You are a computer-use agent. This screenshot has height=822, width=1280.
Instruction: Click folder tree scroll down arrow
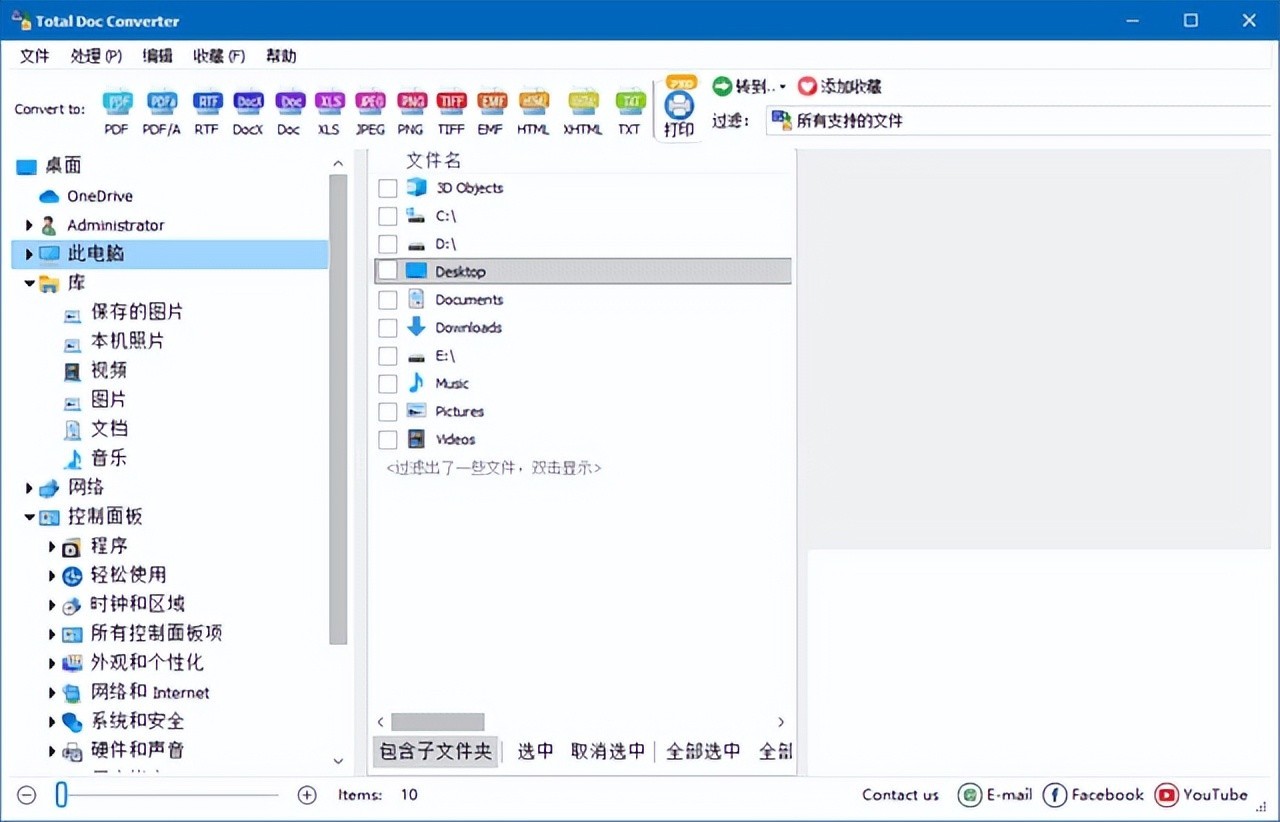[338, 761]
